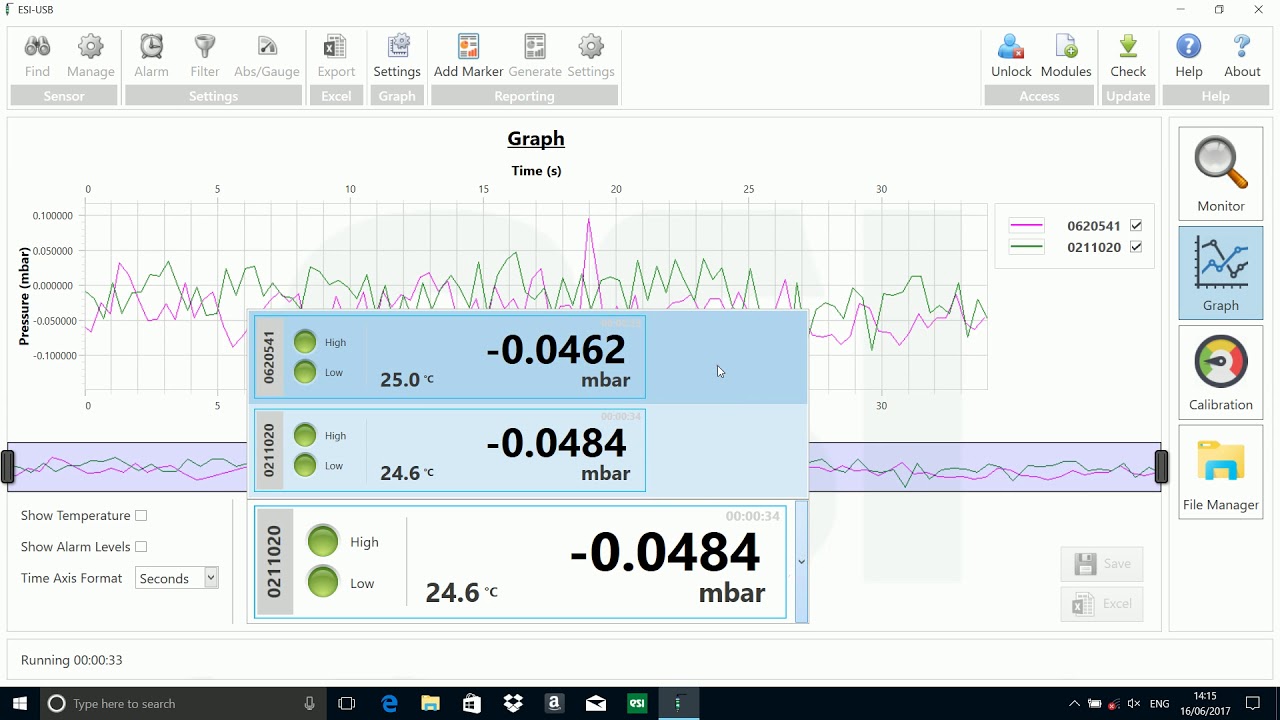
Task: Switch to the Monitor view
Action: 1220,173
